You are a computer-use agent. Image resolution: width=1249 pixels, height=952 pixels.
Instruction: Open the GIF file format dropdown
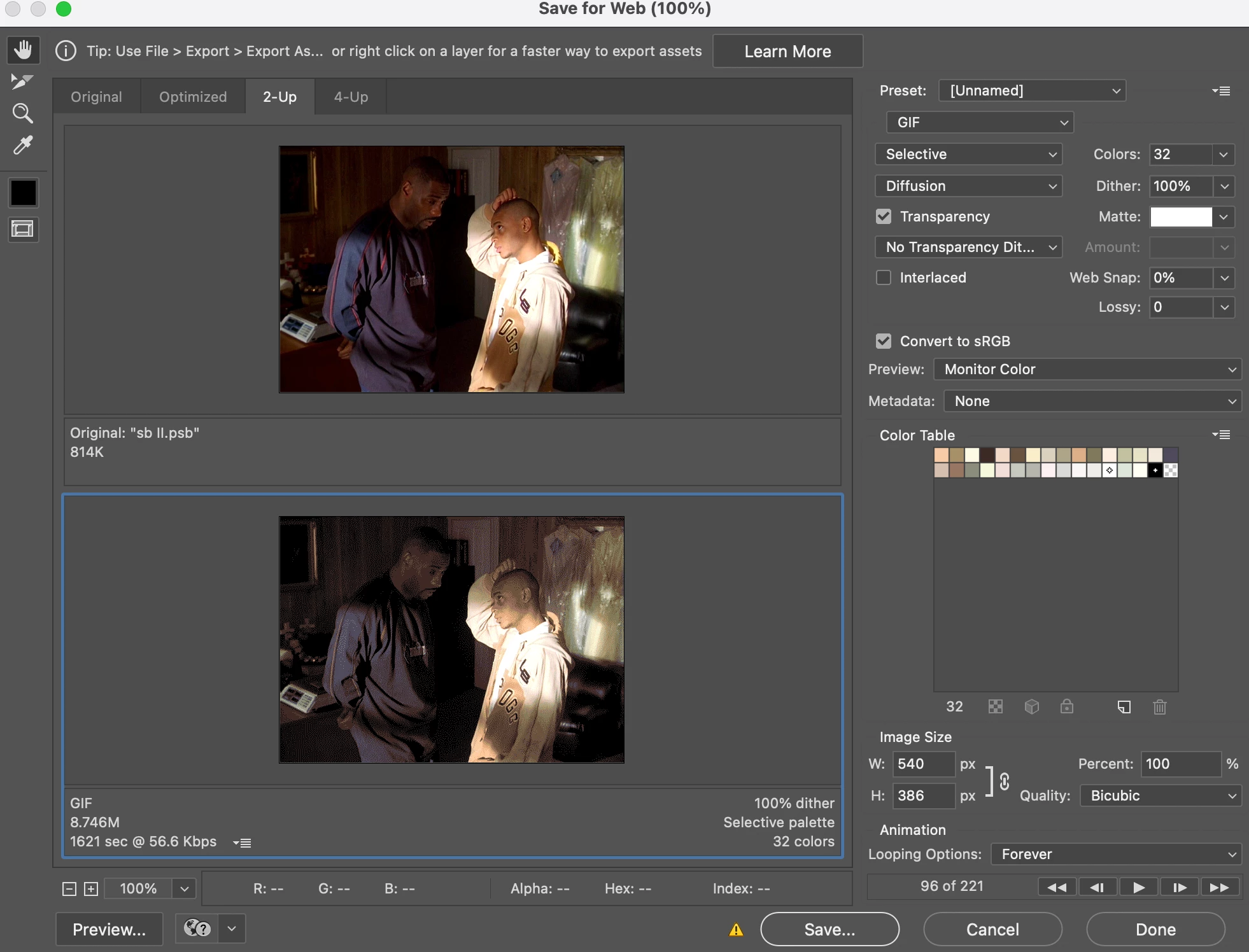(x=980, y=122)
